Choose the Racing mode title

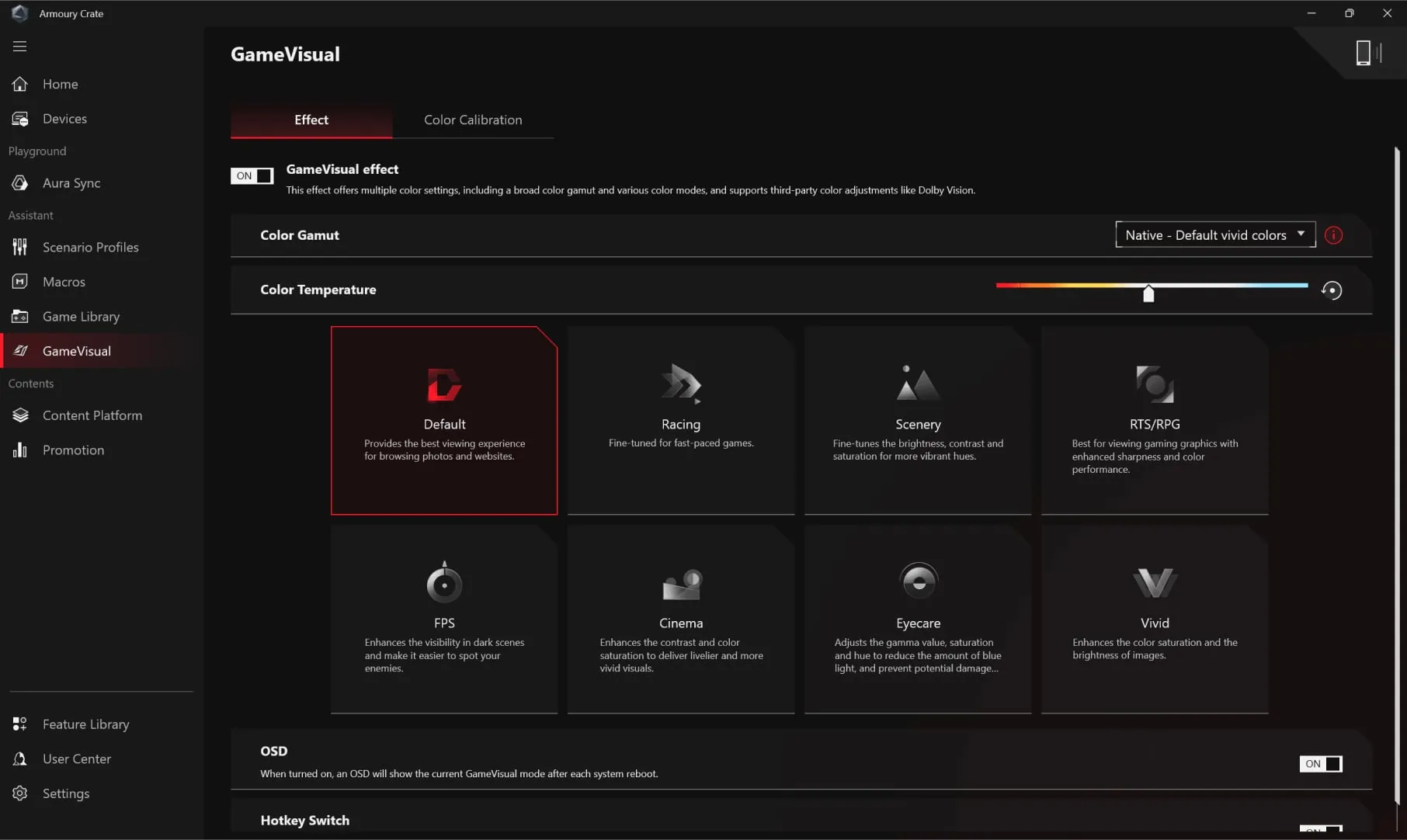click(x=681, y=425)
